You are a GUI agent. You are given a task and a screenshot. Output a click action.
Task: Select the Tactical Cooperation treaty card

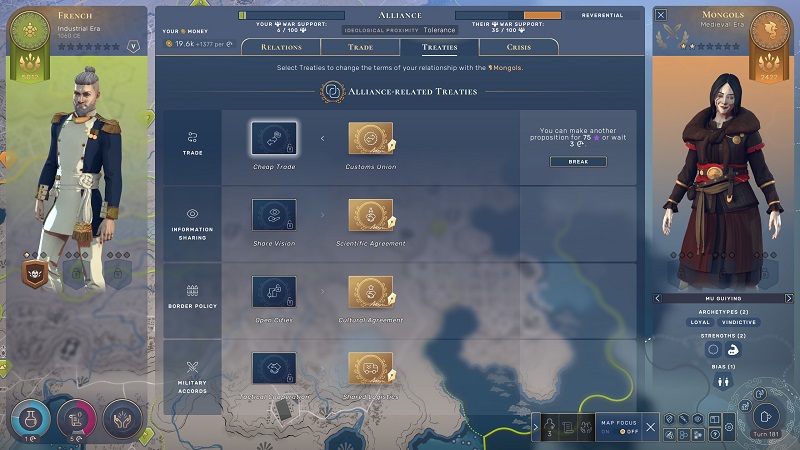[x=274, y=368]
